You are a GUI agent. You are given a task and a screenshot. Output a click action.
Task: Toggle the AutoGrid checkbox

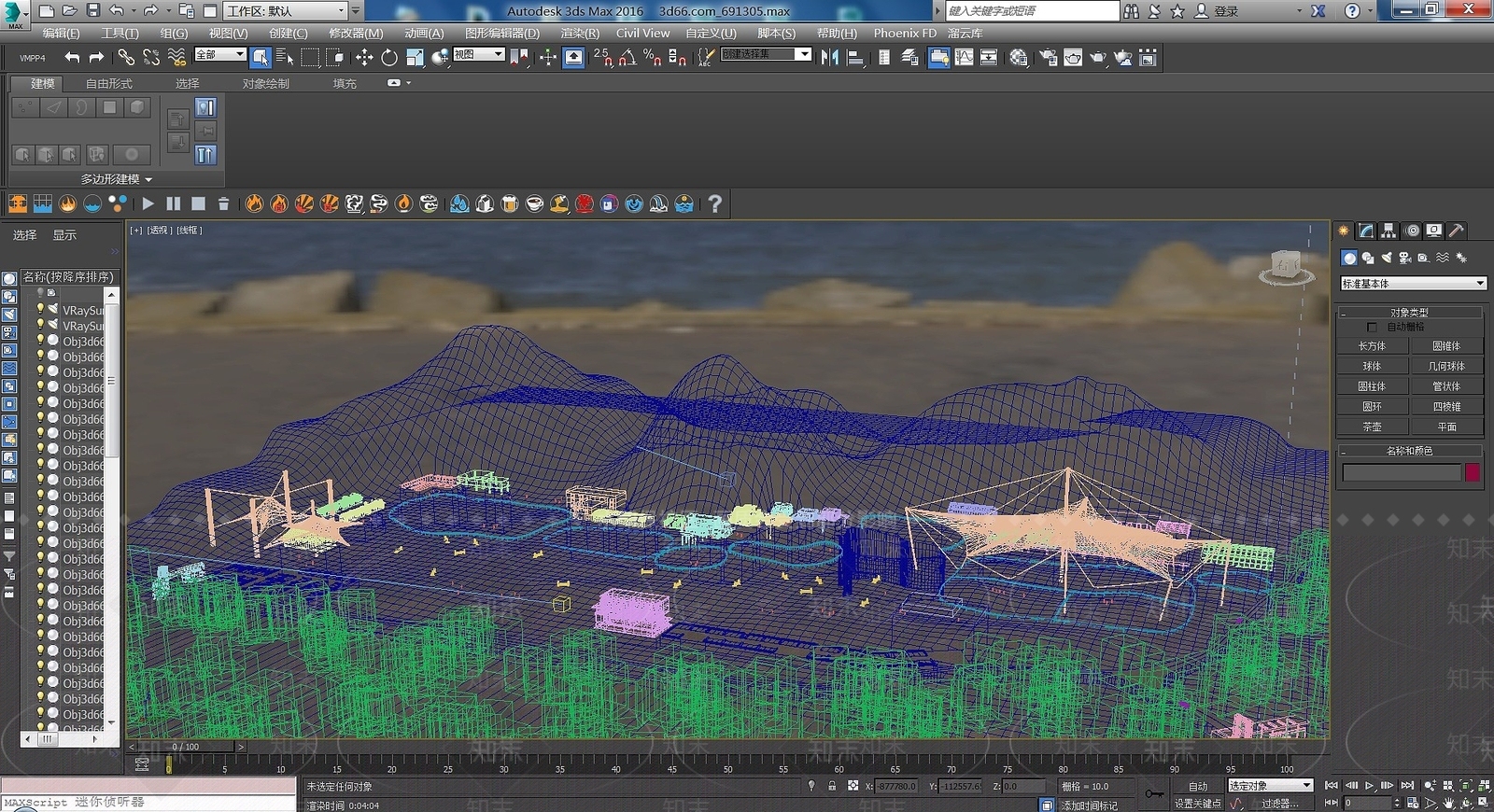pos(1372,328)
